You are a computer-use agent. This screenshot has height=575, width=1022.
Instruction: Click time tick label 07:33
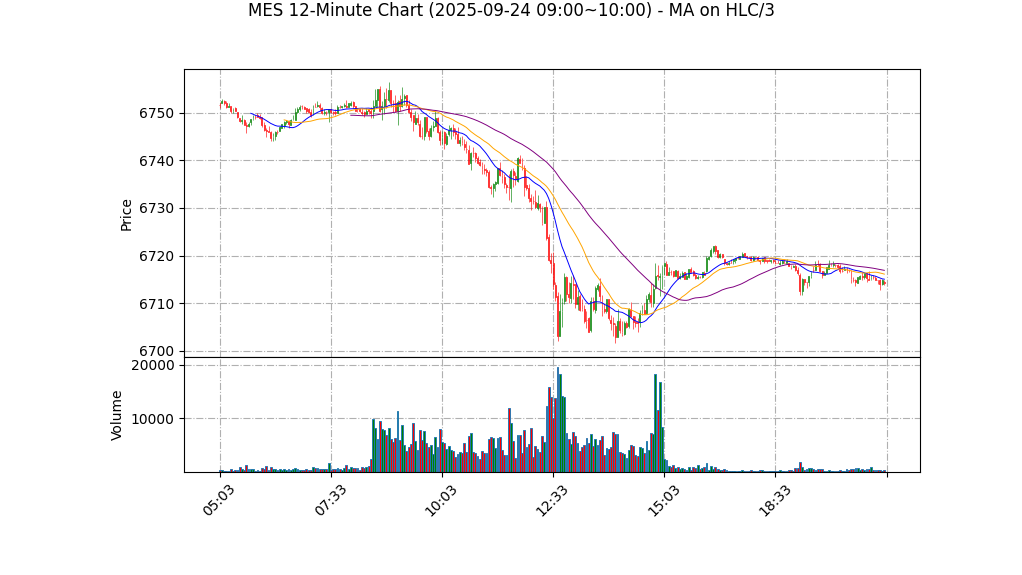click(330, 501)
